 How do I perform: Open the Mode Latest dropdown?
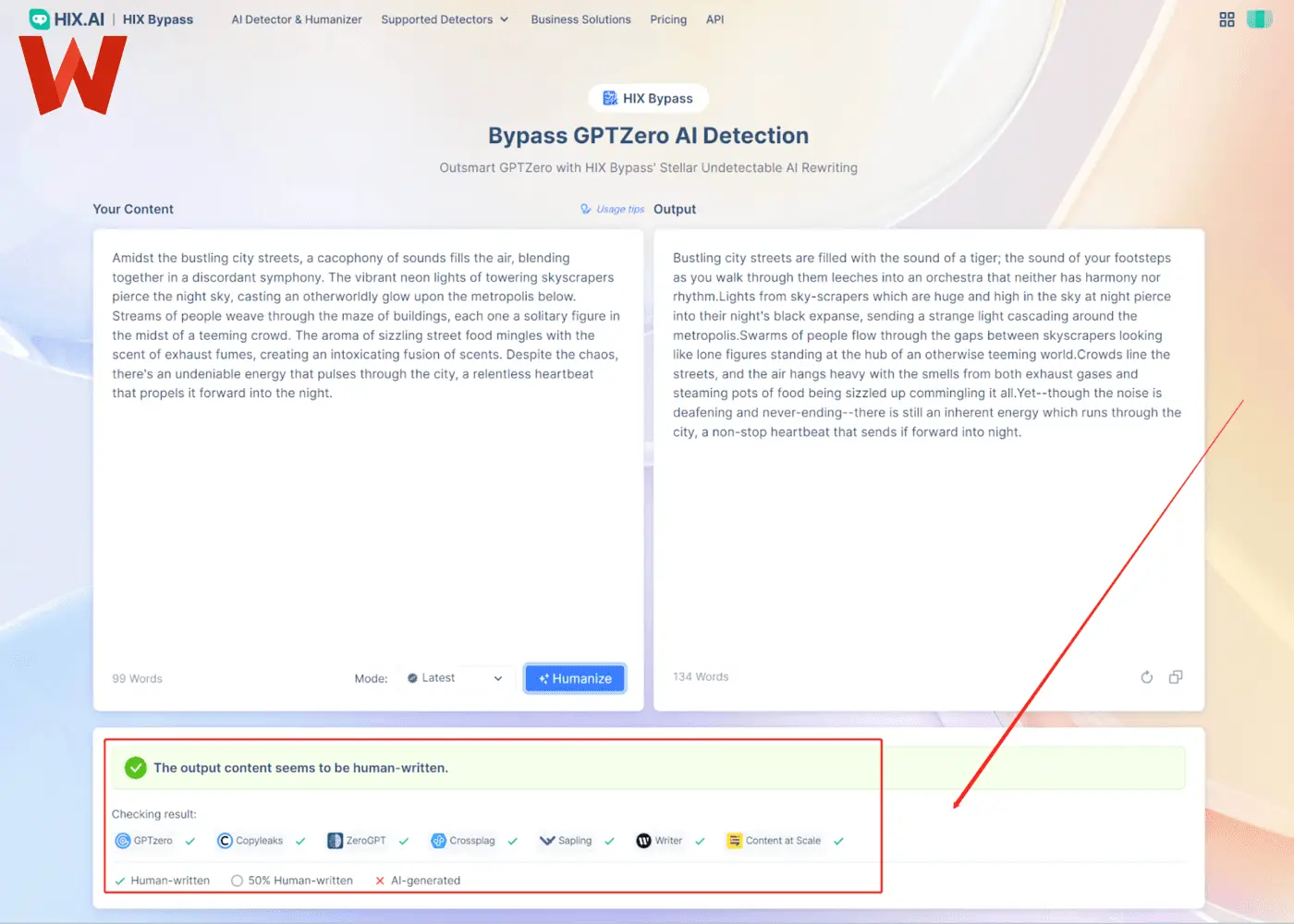point(455,678)
